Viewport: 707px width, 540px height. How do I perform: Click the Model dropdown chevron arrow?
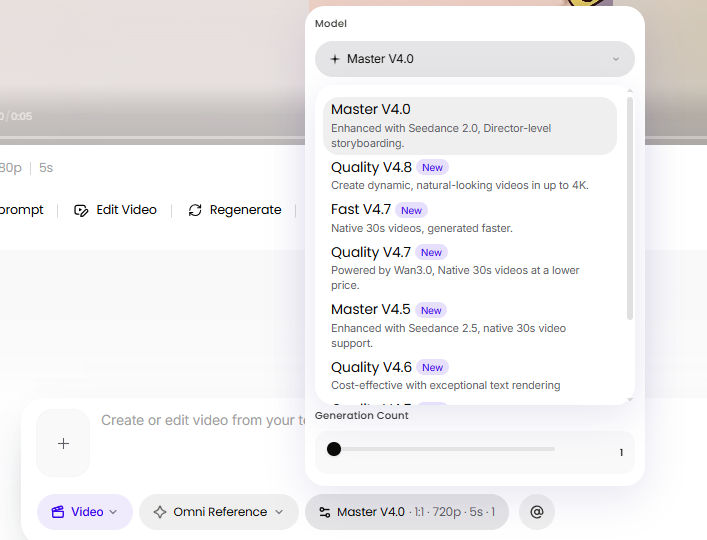616,59
